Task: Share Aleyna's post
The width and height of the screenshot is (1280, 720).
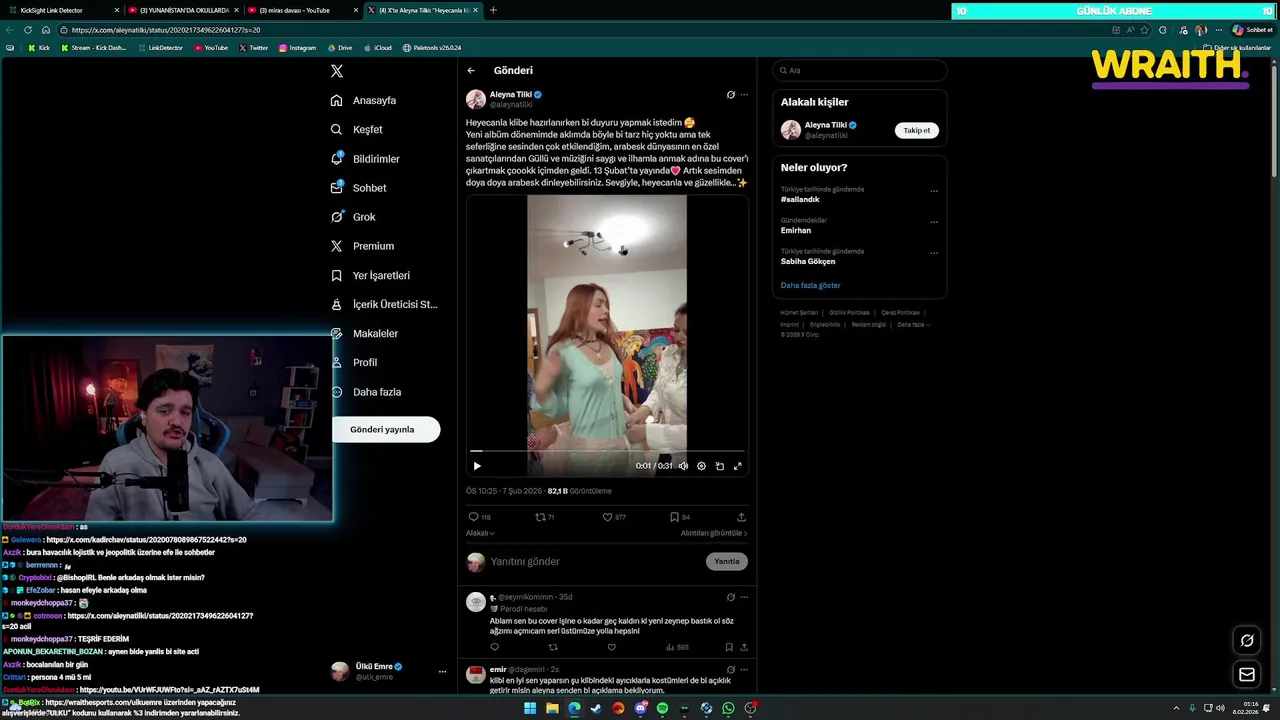Action: coord(741,517)
